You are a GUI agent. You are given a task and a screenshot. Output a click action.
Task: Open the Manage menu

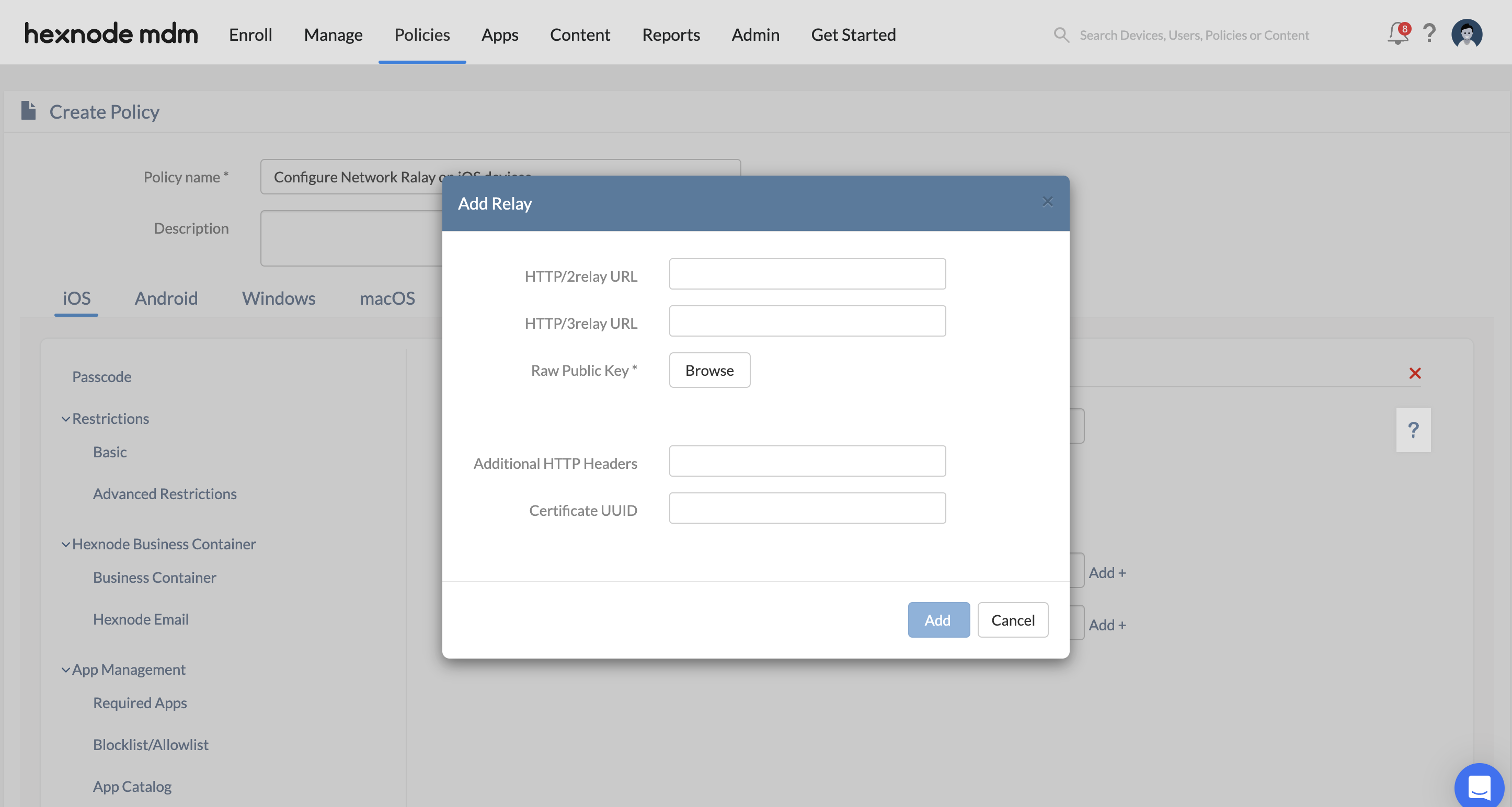point(334,34)
